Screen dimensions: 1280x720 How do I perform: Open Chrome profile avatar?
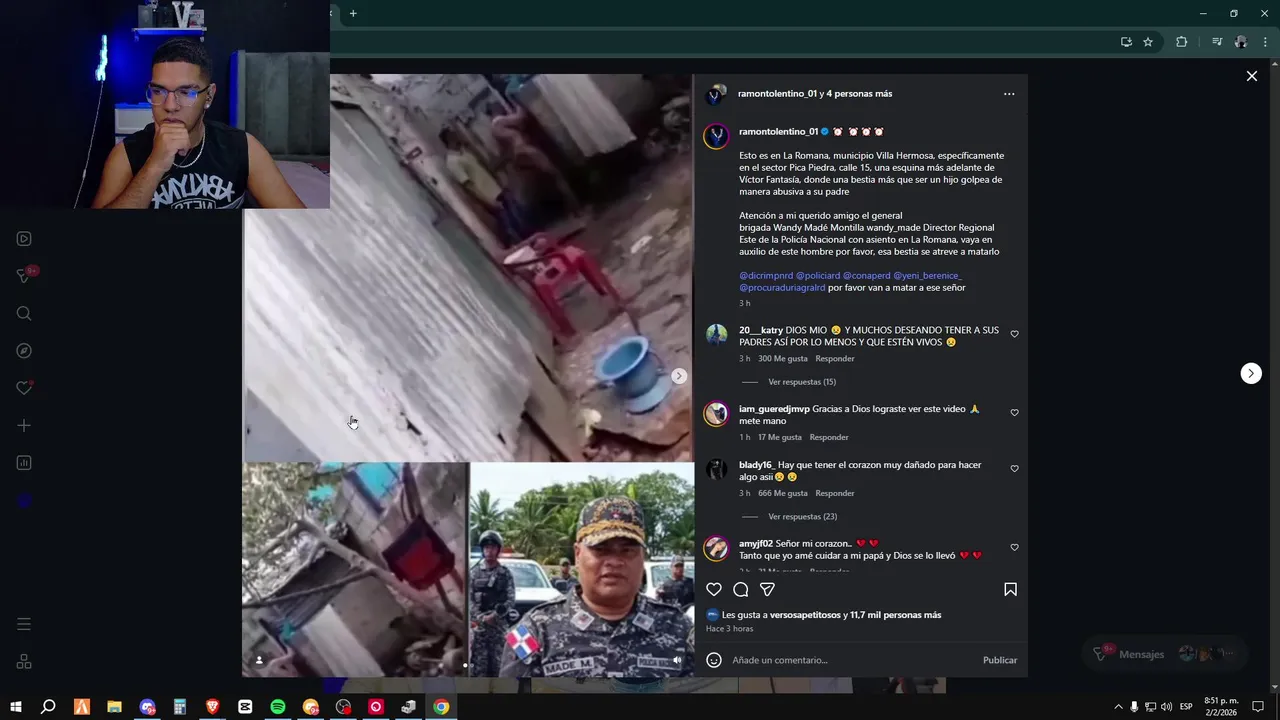1241,42
